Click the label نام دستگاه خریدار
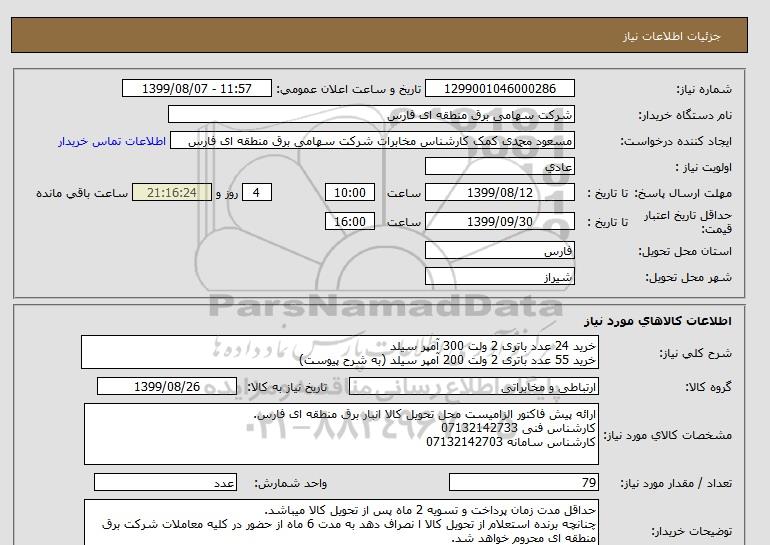 [685, 115]
